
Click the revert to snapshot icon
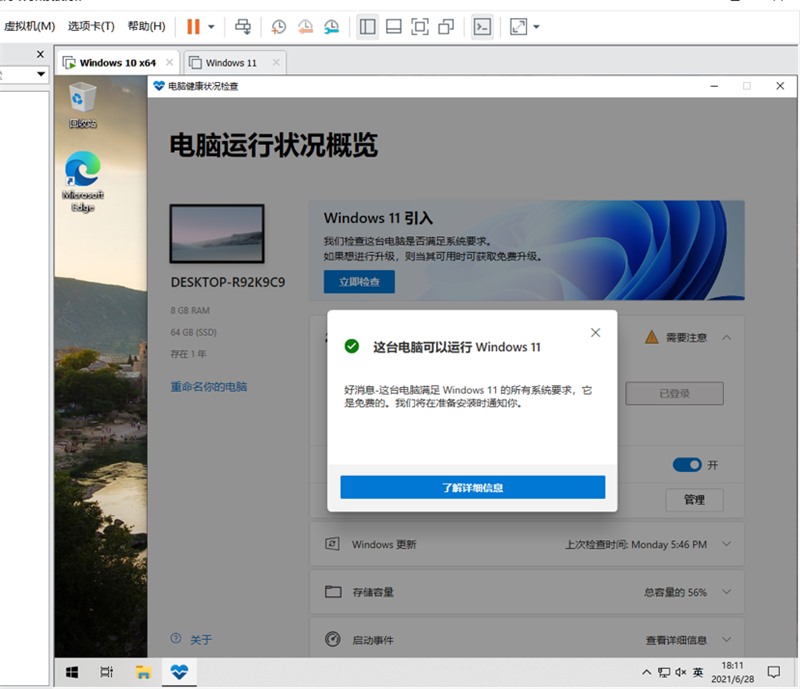[x=305, y=27]
